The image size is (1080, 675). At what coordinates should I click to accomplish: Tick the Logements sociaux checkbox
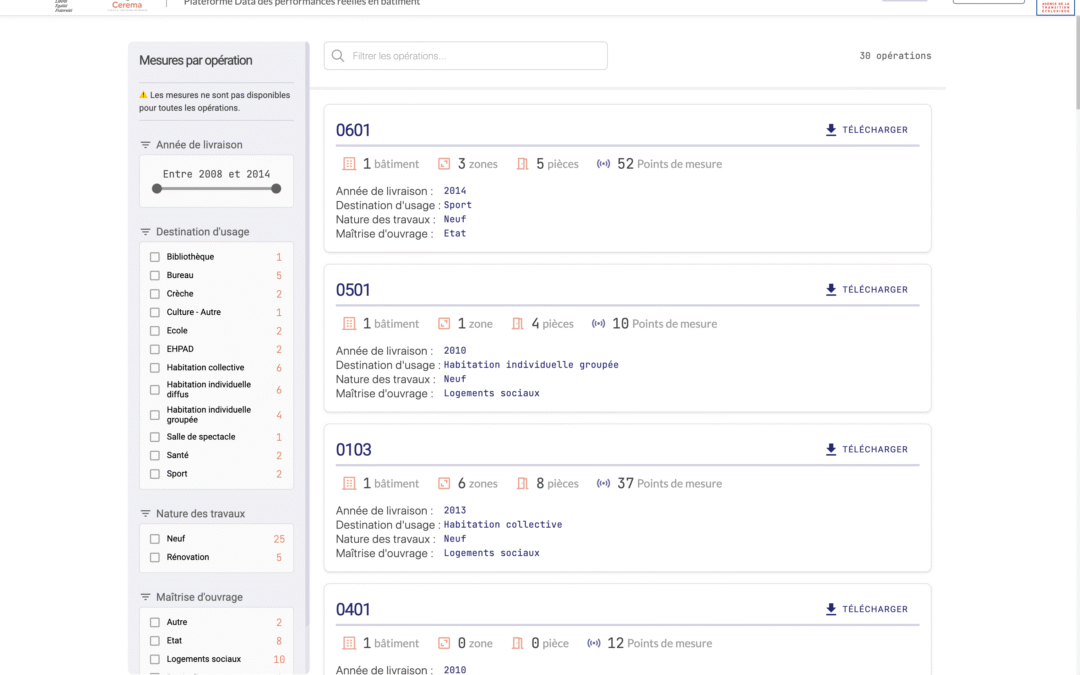155,660
